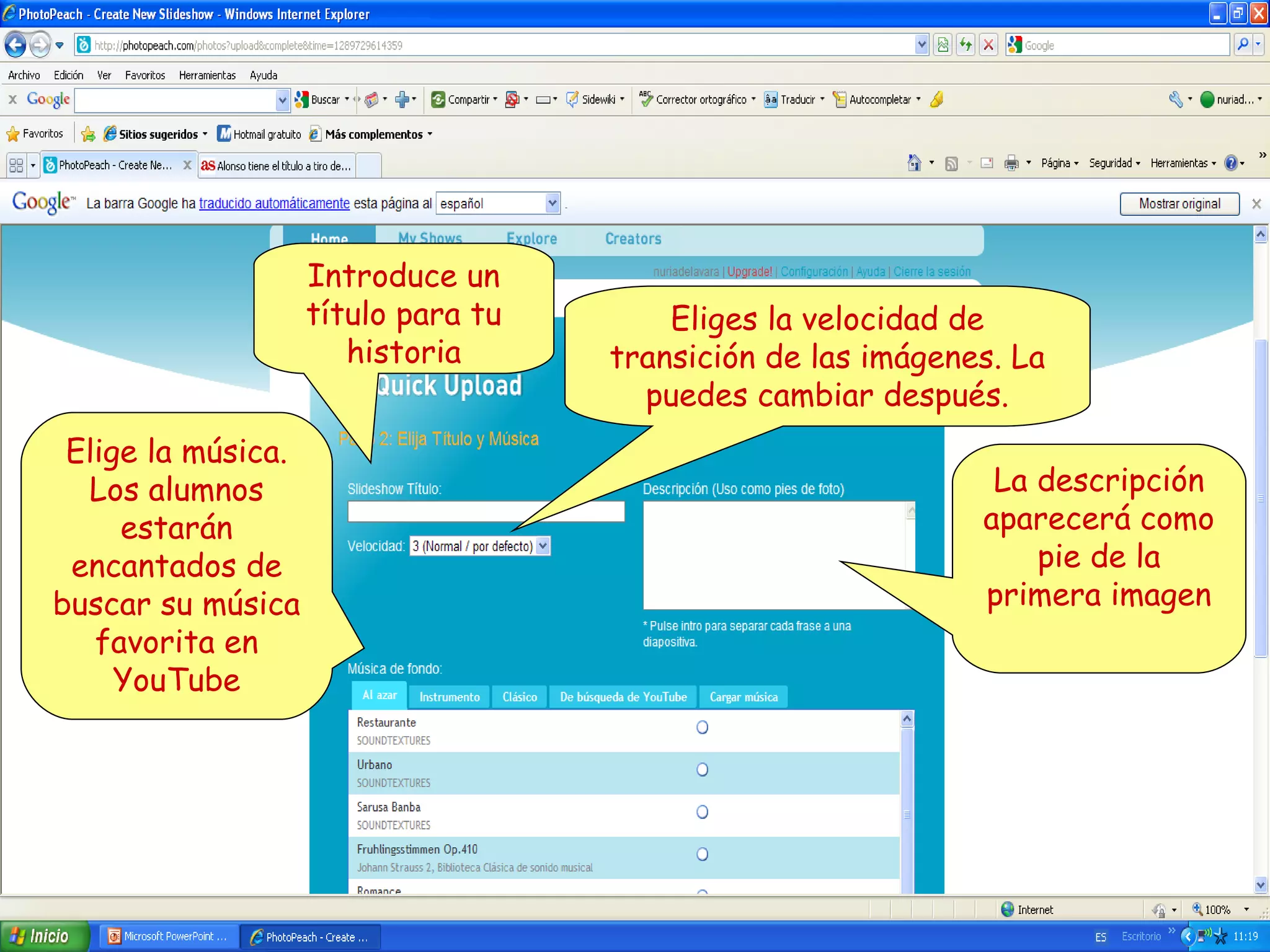
Task: Select the Urbano music radio button
Action: (702, 769)
